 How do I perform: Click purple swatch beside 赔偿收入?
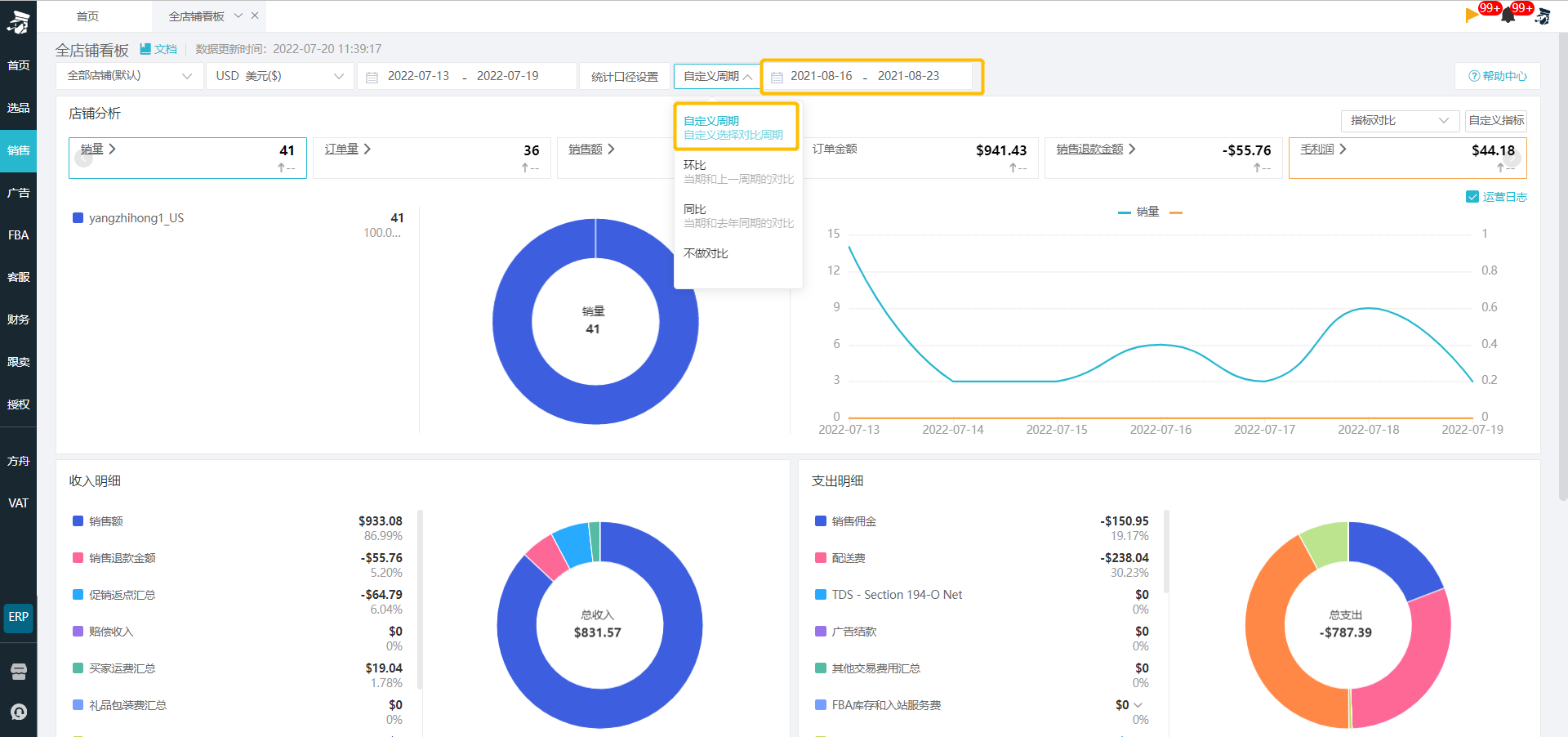click(78, 632)
